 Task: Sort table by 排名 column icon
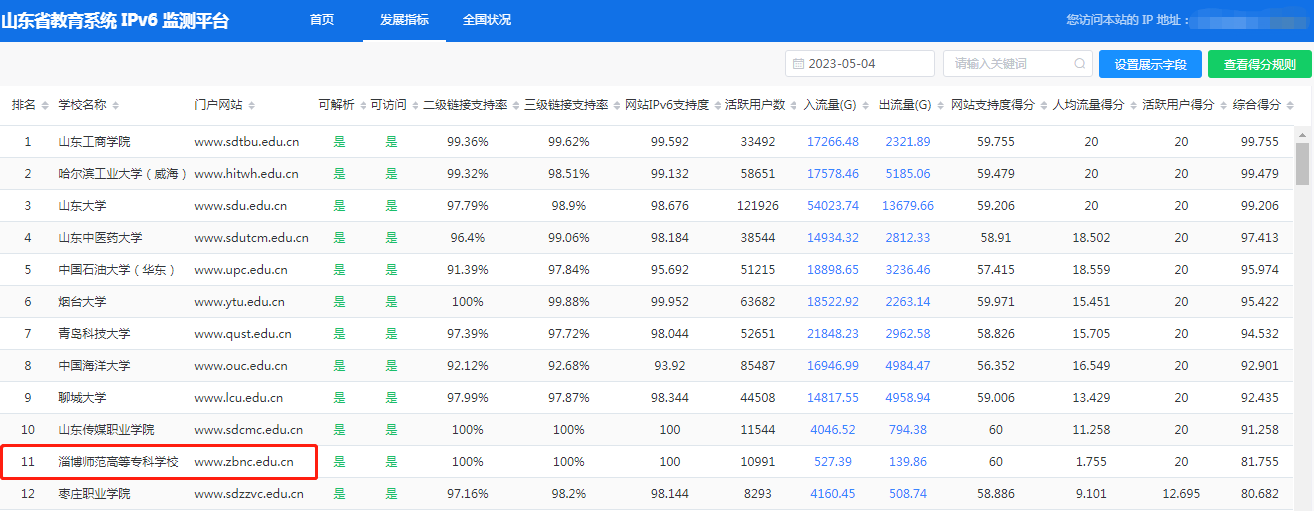(44, 105)
